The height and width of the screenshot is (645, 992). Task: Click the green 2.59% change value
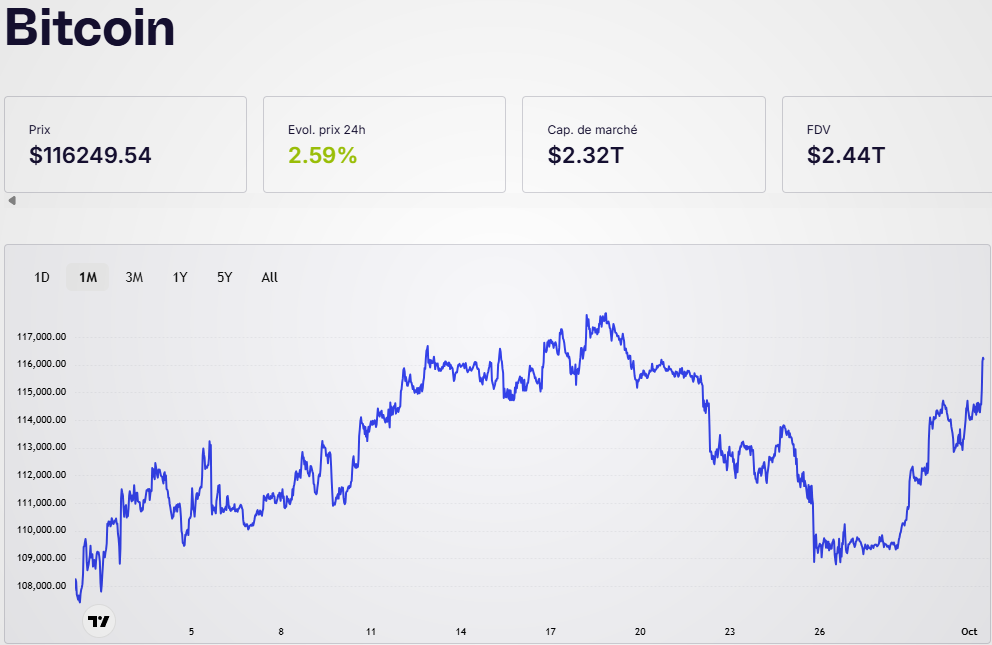[x=322, y=155]
